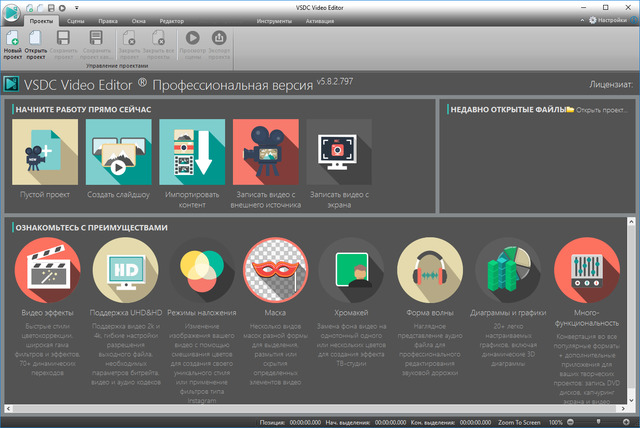Click the Новый проект toolbar icon
640x428 pixels.
pos(13,44)
